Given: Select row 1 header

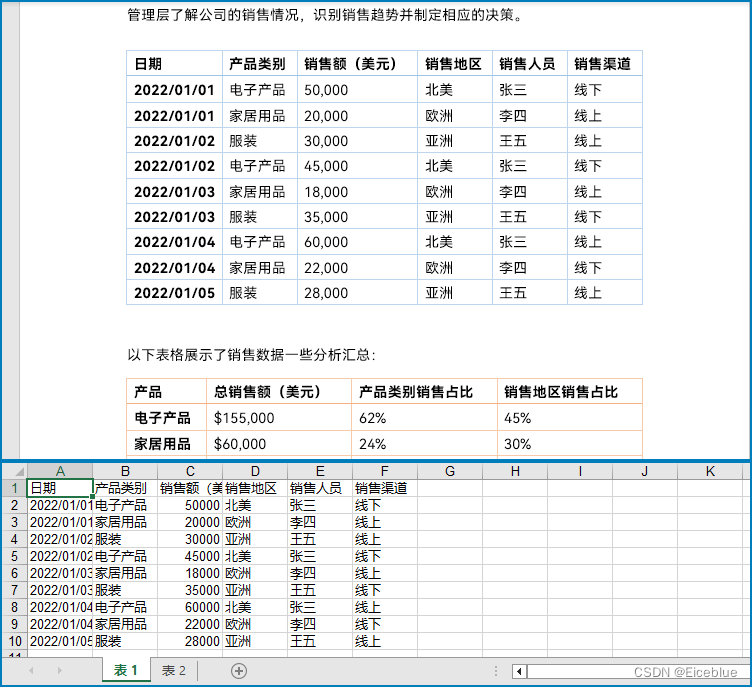Looking at the screenshot, I should [x=14, y=488].
